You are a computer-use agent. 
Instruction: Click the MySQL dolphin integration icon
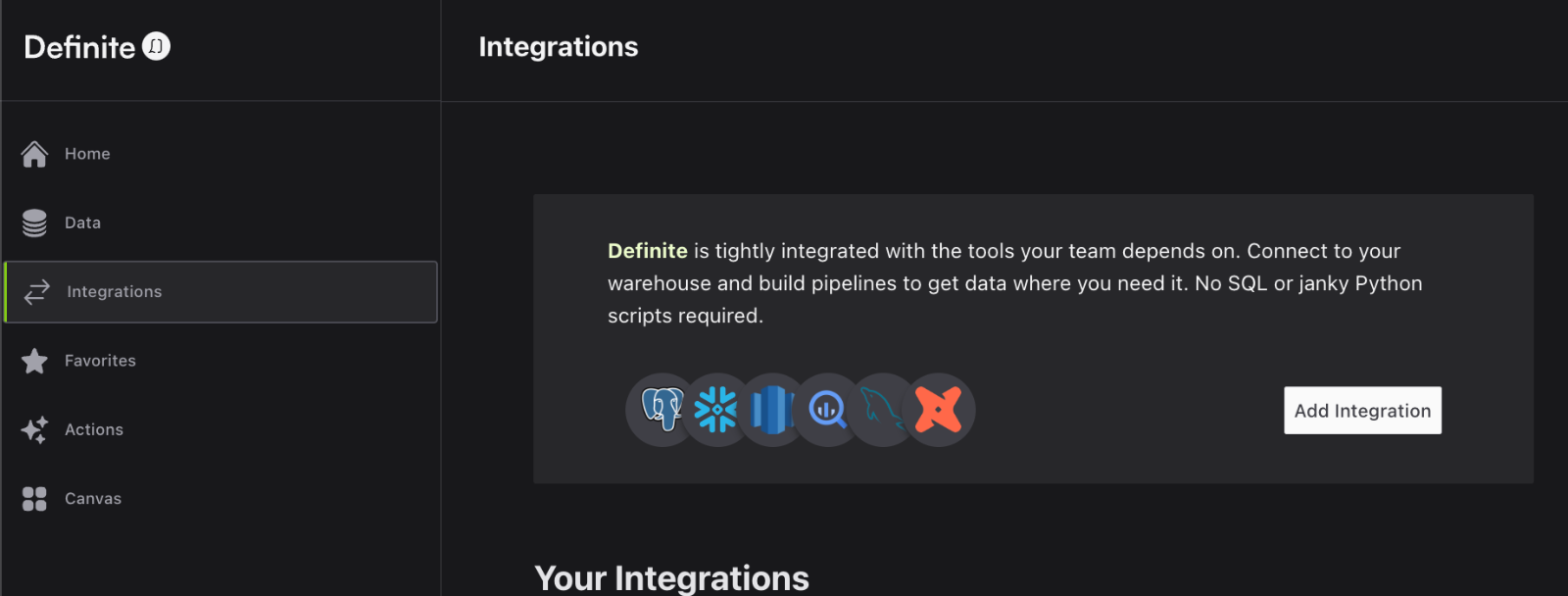tap(882, 410)
